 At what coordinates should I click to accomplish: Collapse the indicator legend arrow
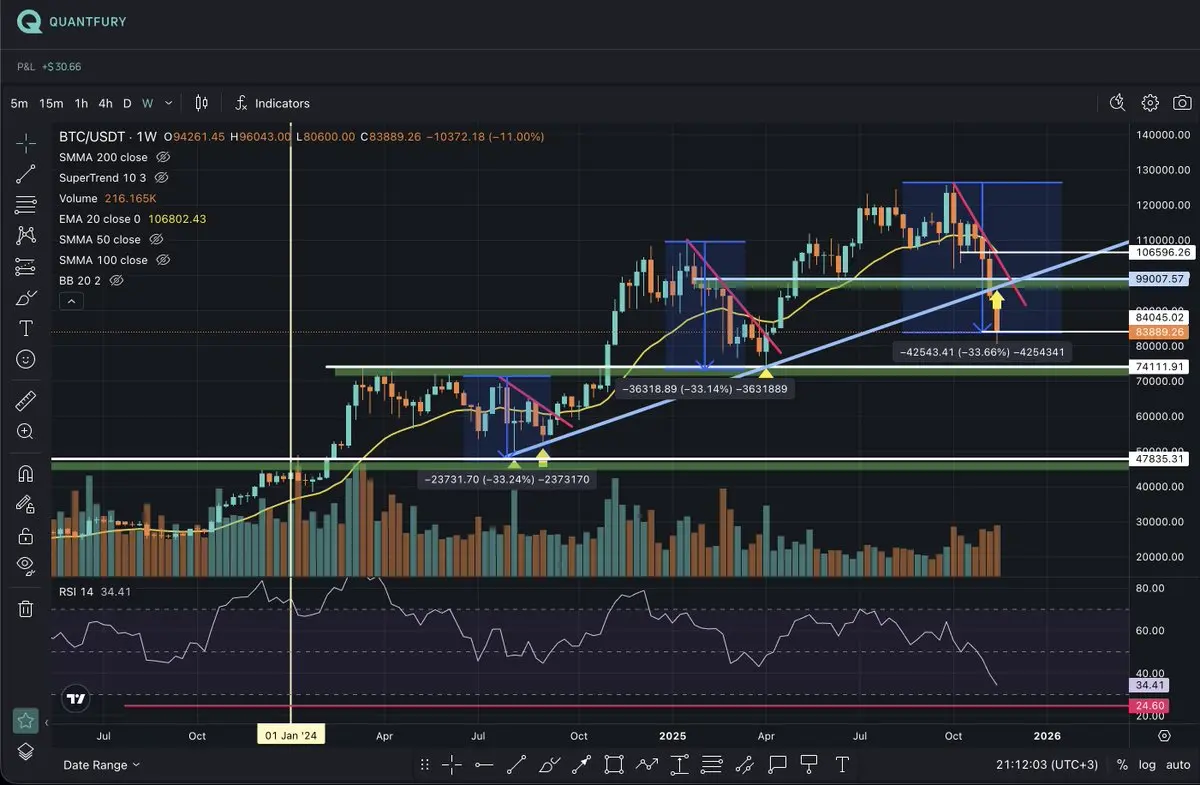(69, 300)
